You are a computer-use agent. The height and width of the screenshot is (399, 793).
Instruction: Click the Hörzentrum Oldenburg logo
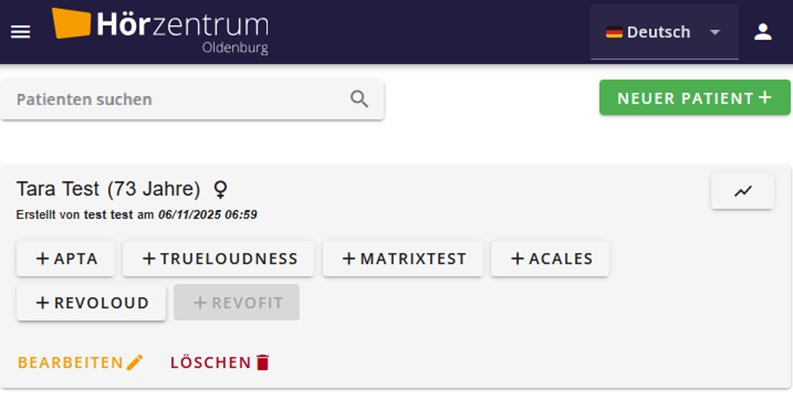160,31
